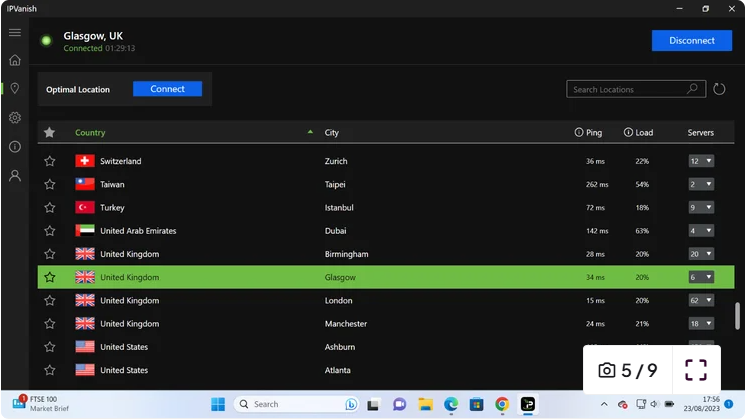Open Istanbul servers dropdown showing 9
746x420 pixels.
701,207
